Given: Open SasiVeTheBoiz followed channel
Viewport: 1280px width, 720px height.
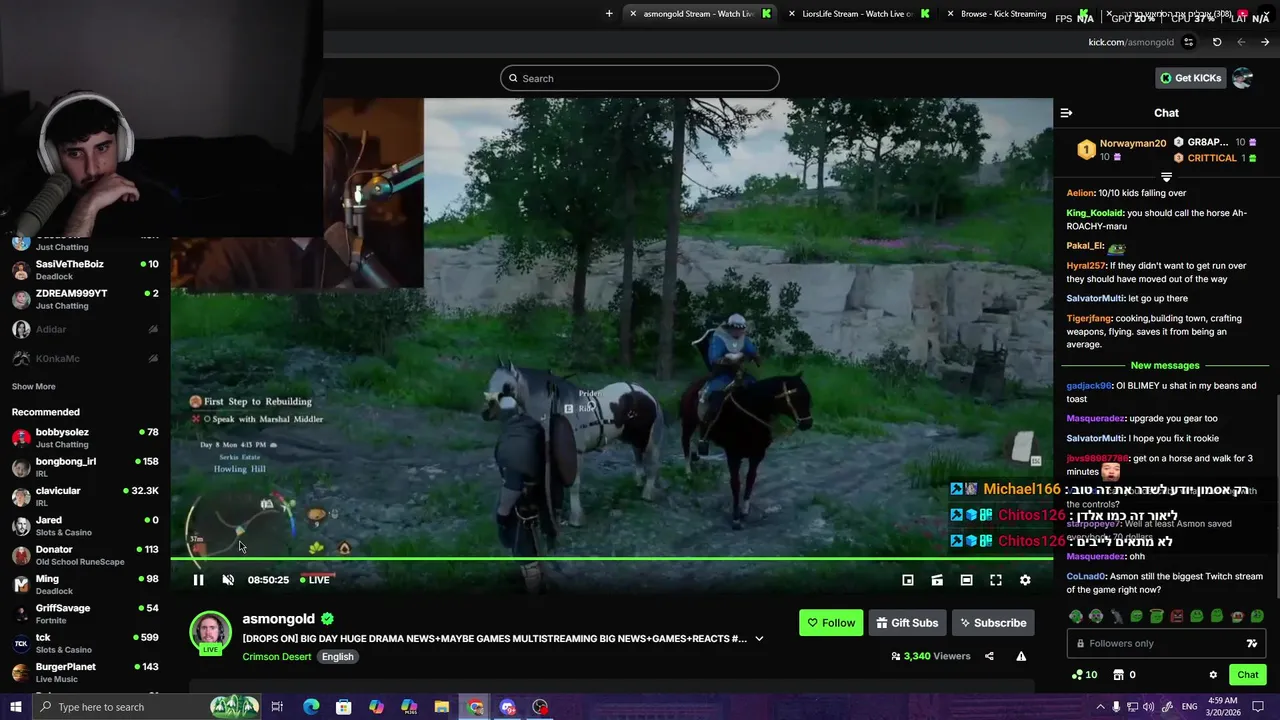Looking at the screenshot, I should [x=85, y=270].
